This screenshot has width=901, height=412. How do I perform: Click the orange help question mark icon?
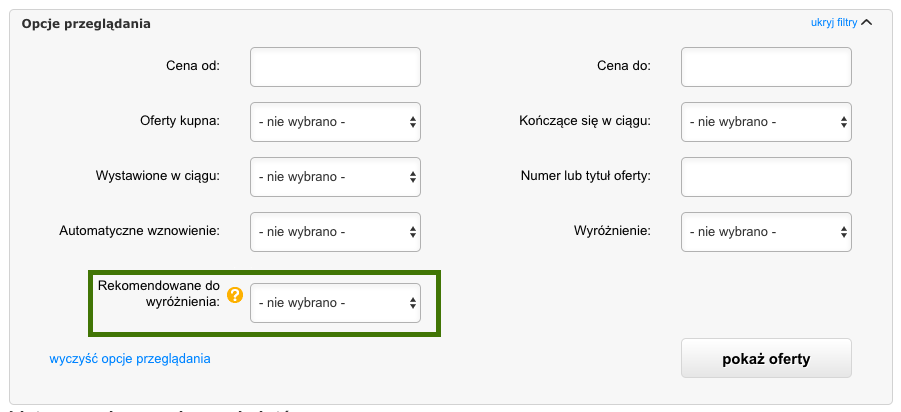point(235,295)
